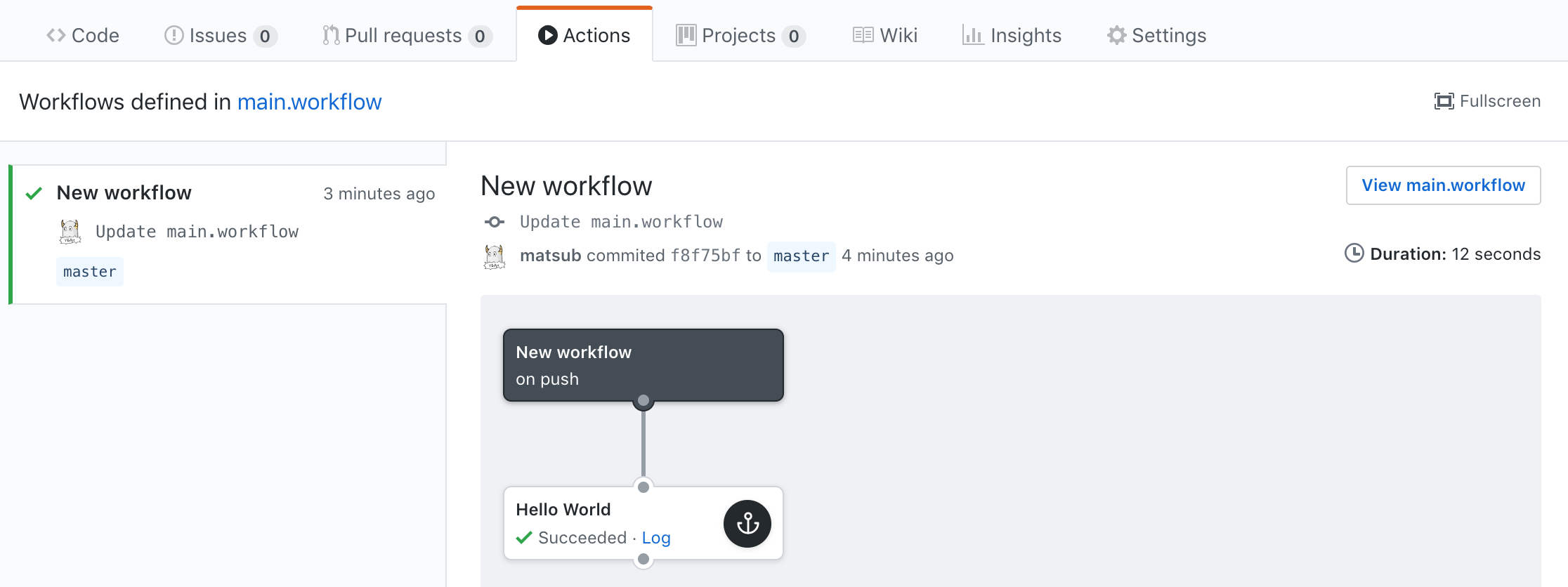Click the Settings gear icon

click(1116, 35)
